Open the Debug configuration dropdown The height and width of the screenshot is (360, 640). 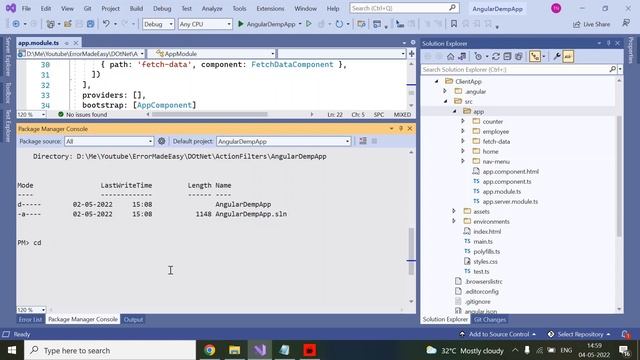(x=158, y=24)
